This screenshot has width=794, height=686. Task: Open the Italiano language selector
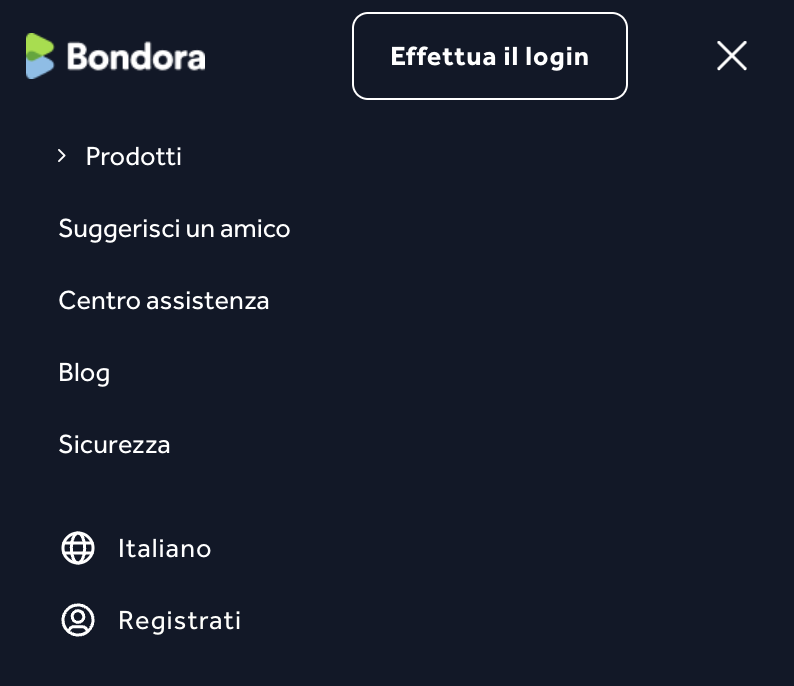(164, 548)
